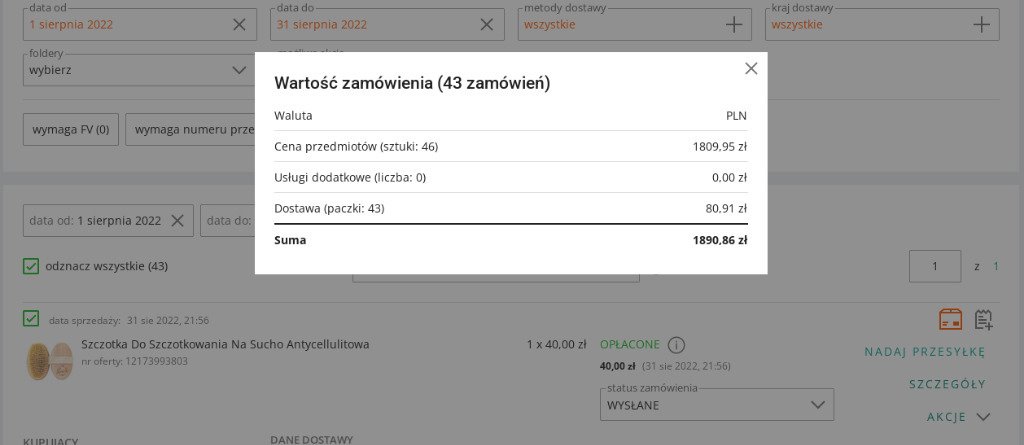Add a note with the notepad icon
Screen dimensions: 1024x445
click(x=984, y=319)
